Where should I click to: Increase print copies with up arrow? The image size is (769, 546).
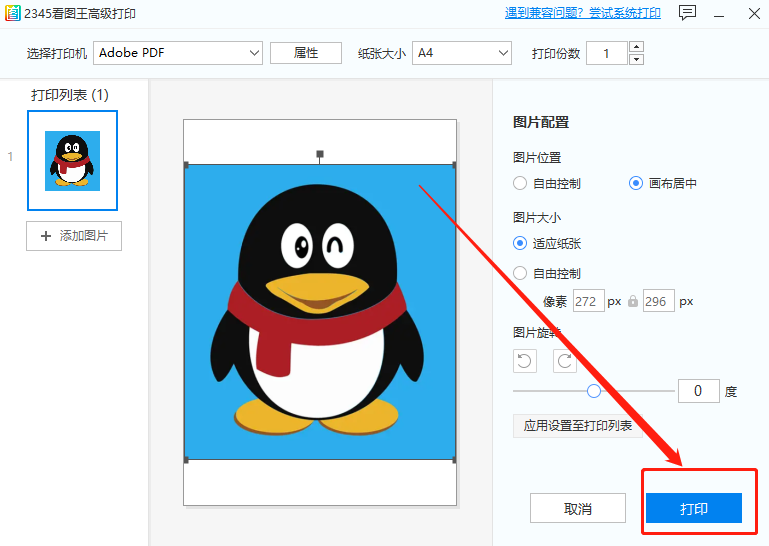pos(636,47)
